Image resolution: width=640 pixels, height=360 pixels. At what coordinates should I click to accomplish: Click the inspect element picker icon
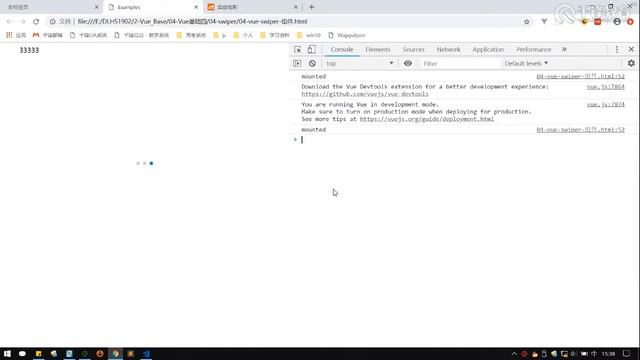[298, 49]
